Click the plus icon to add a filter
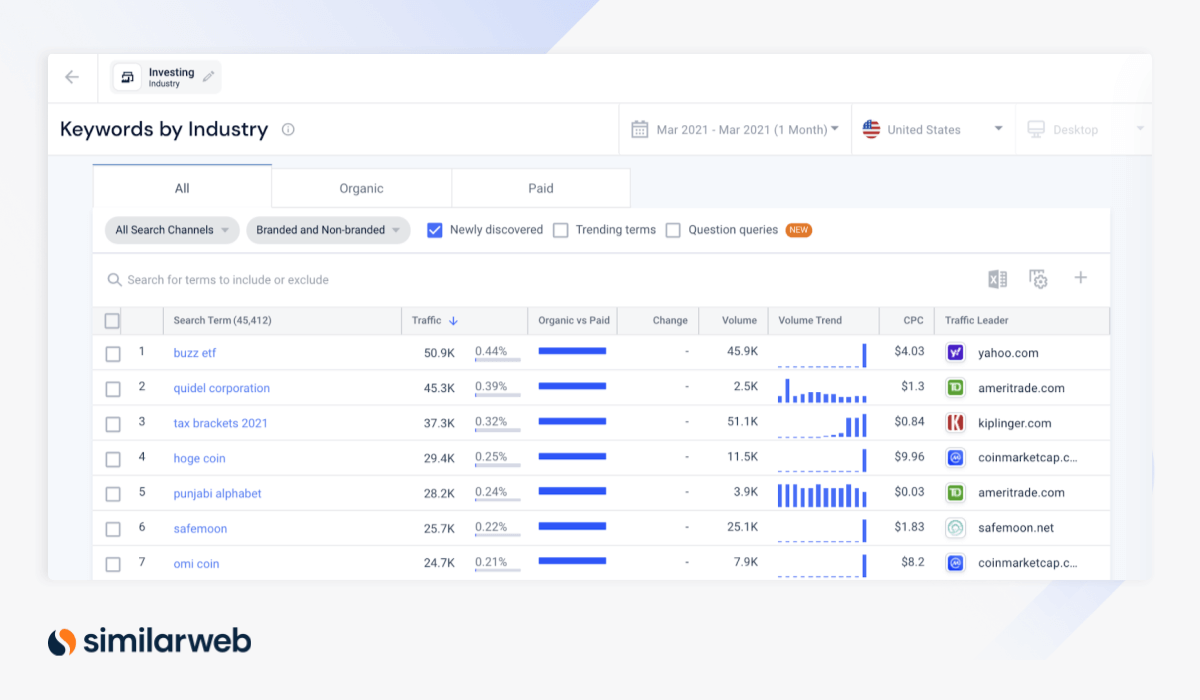This screenshot has width=1200, height=700. (x=1080, y=278)
